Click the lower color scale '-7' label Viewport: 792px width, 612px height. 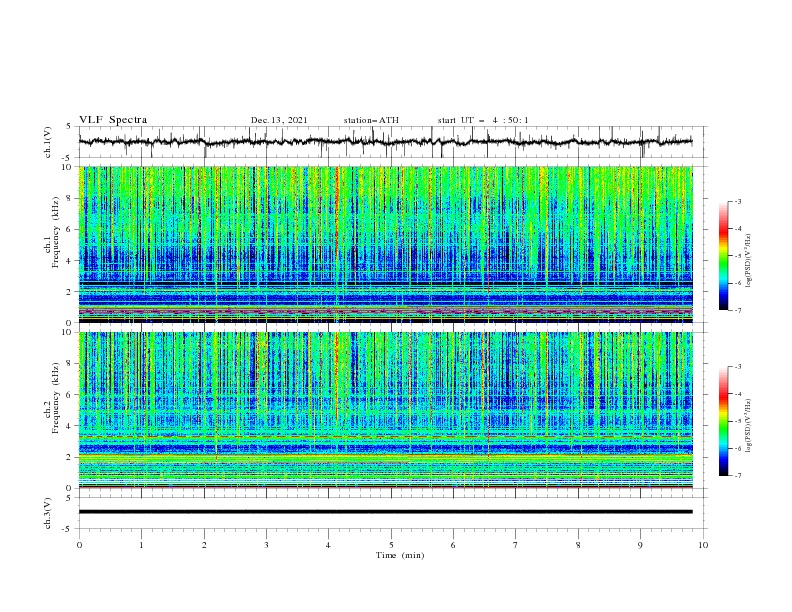tap(738, 476)
